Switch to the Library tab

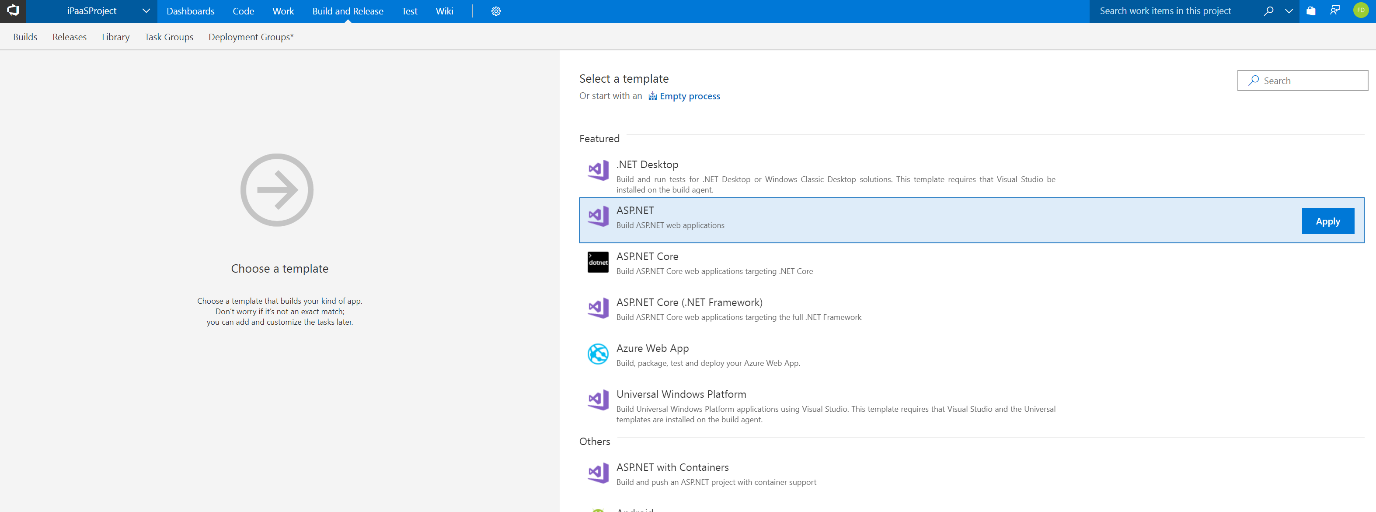[116, 37]
